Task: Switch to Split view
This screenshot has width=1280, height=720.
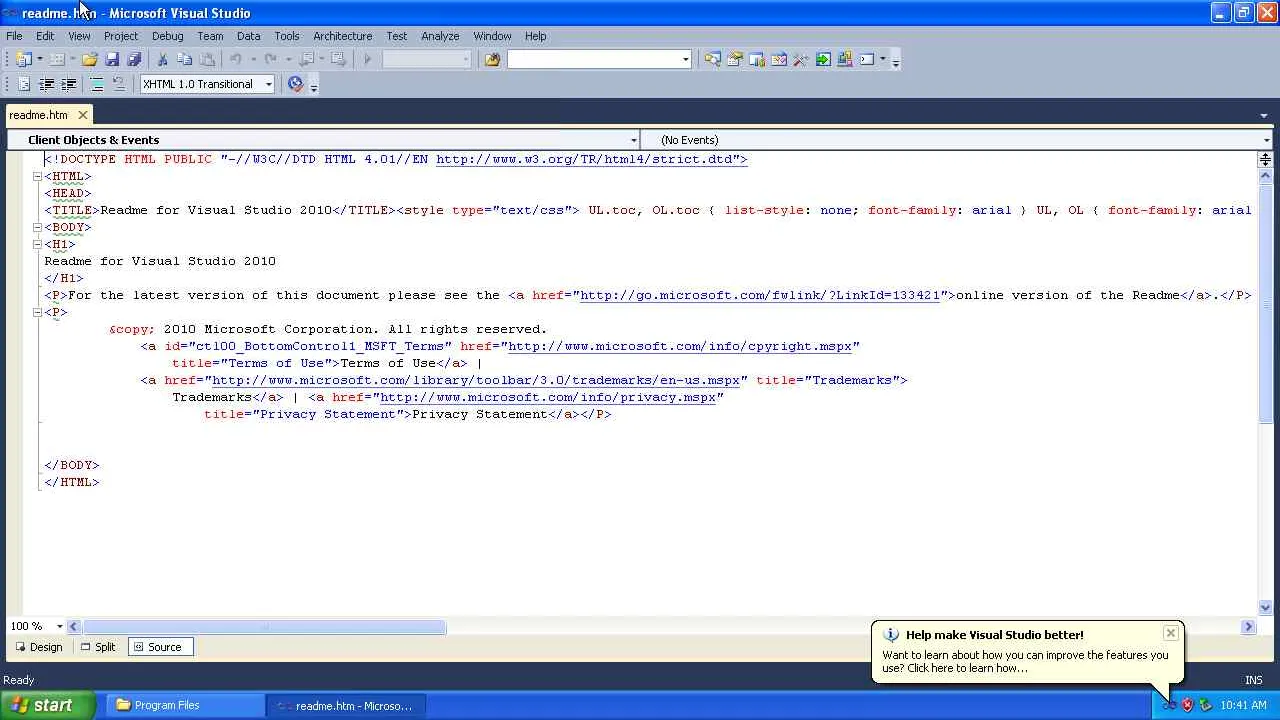Action: (x=98, y=647)
